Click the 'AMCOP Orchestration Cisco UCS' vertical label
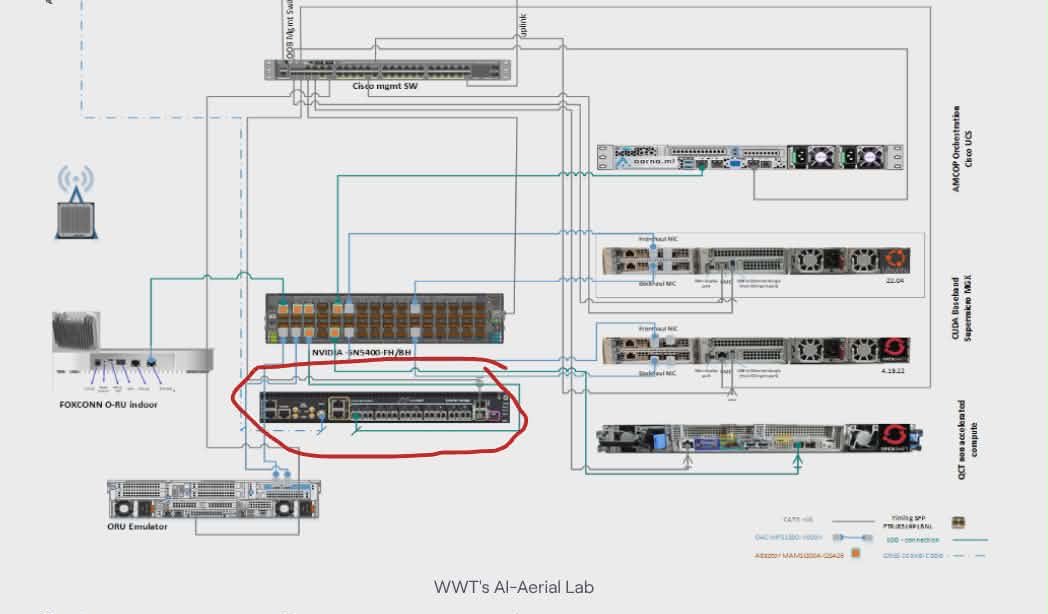 962,148
